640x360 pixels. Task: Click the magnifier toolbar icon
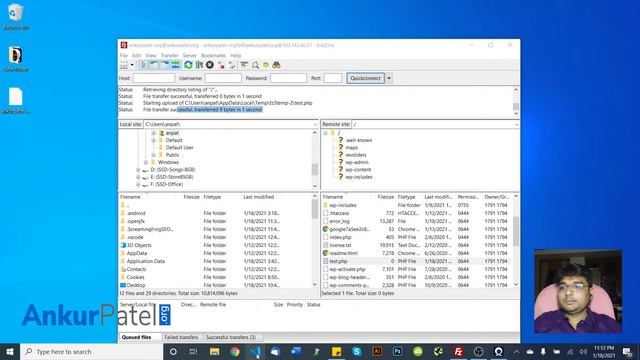coord(255,65)
